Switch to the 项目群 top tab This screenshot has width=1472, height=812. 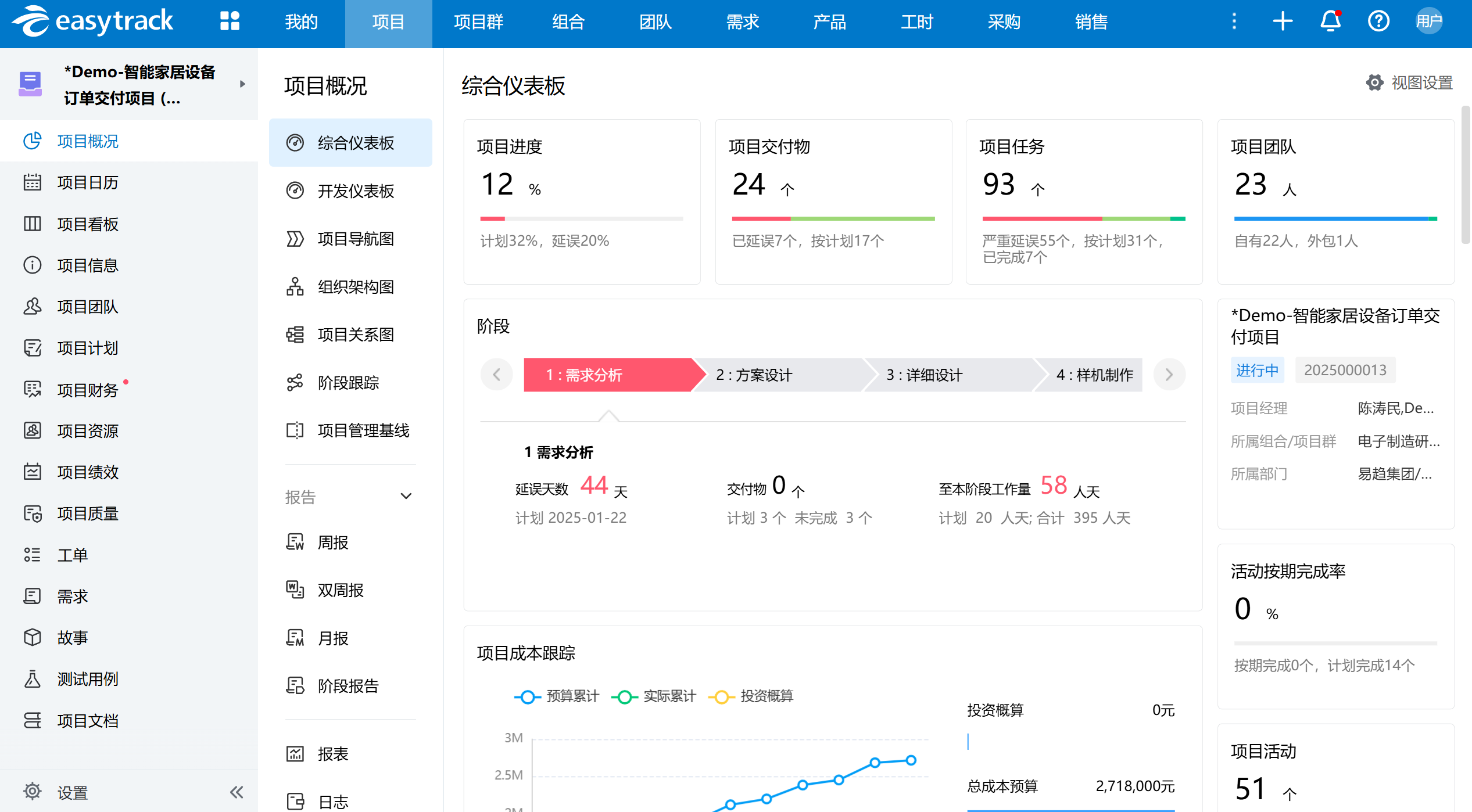click(478, 22)
